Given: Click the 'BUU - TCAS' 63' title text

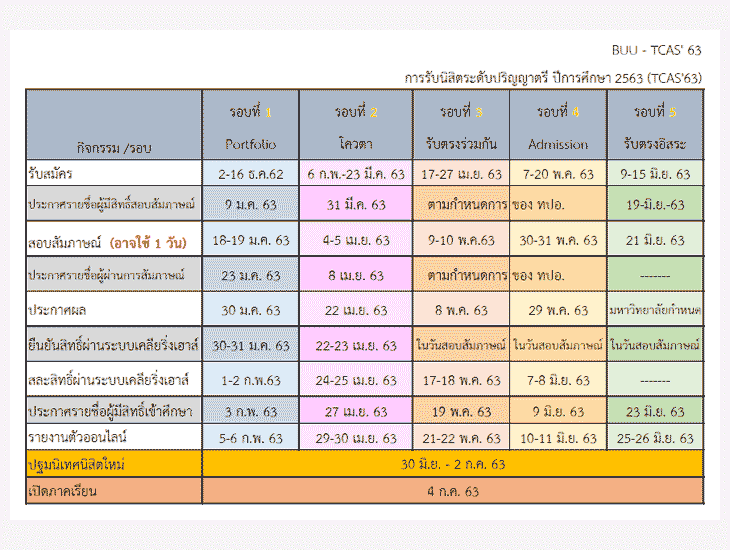Looking at the screenshot, I should click(656, 50).
